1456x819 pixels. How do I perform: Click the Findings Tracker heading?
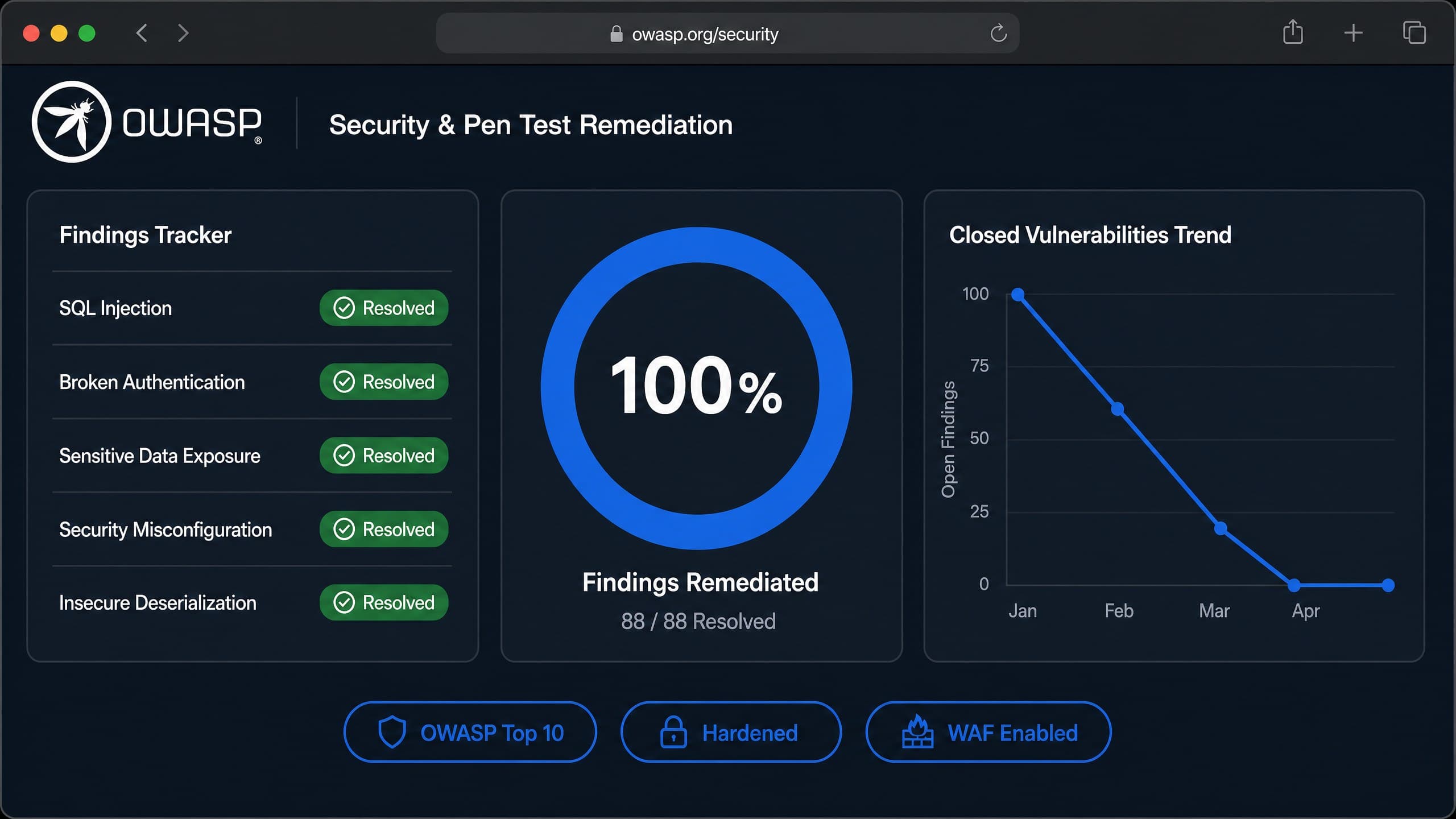point(145,235)
